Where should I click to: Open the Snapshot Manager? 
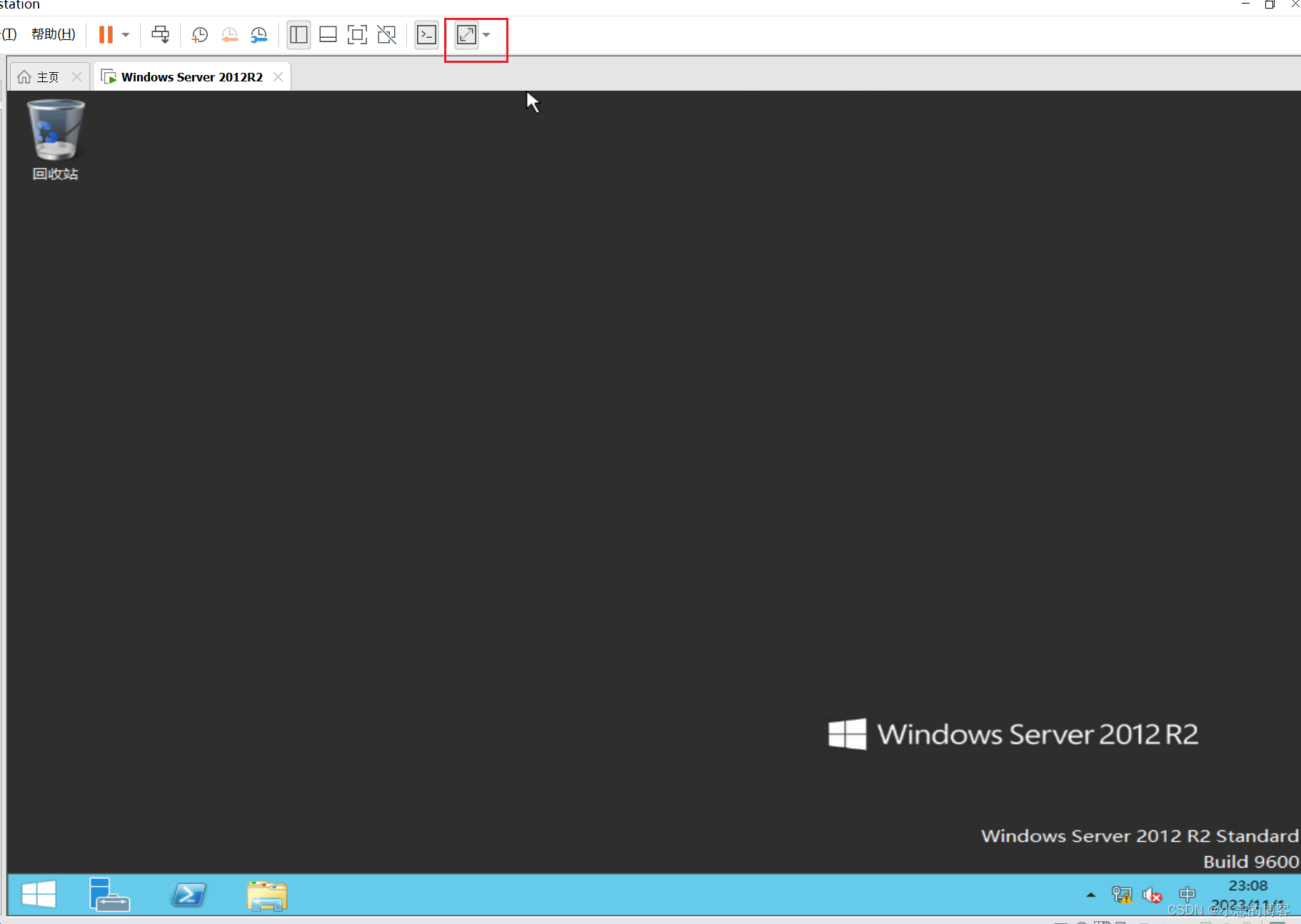pos(258,34)
